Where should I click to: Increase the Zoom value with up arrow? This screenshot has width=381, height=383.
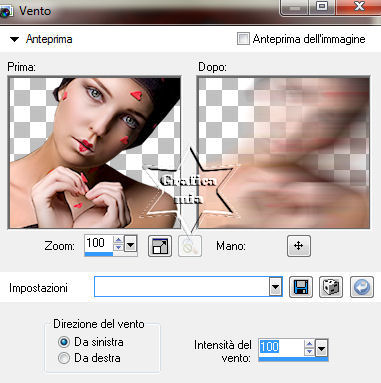coord(118,239)
